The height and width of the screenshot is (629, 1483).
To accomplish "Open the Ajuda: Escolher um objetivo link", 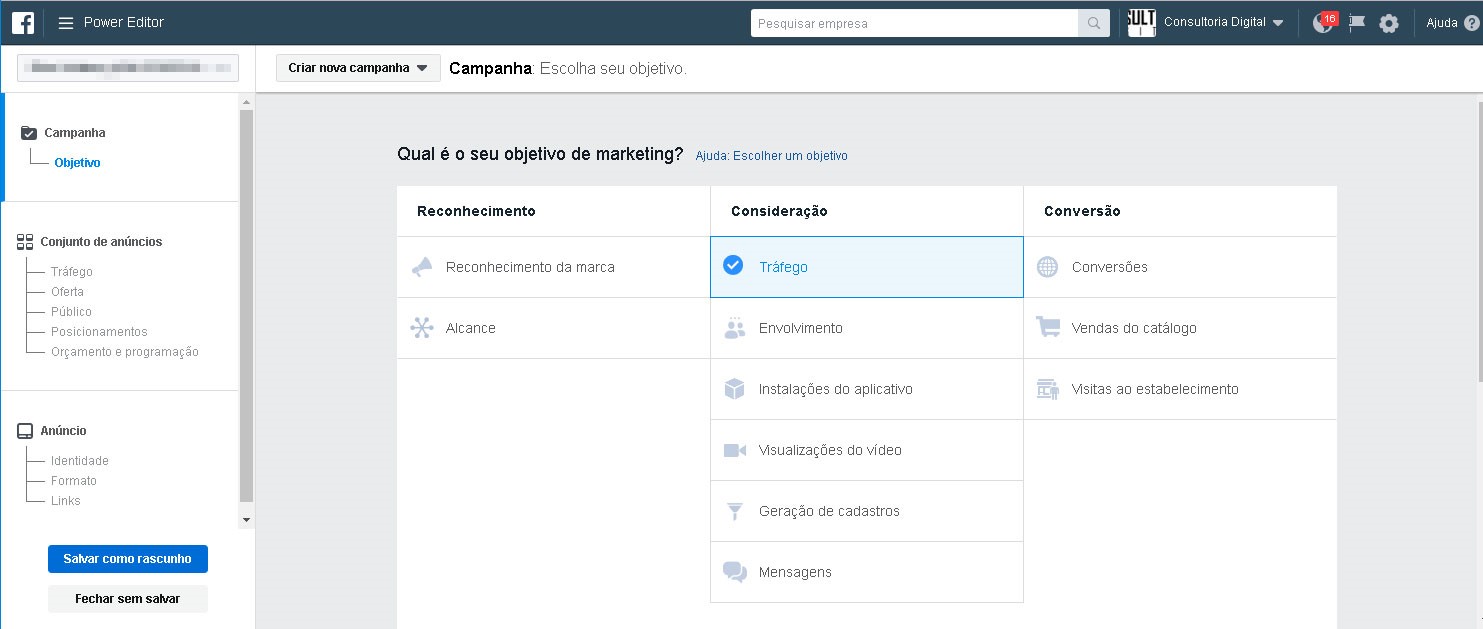I will tap(771, 156).
